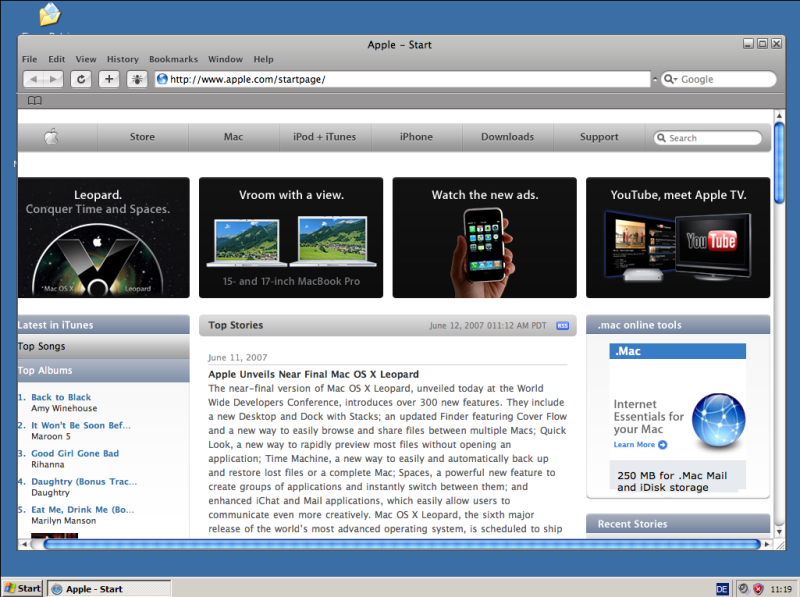Click the Reload page button
The height and width of the screenshot is (597, 800).
pos(81,79)
